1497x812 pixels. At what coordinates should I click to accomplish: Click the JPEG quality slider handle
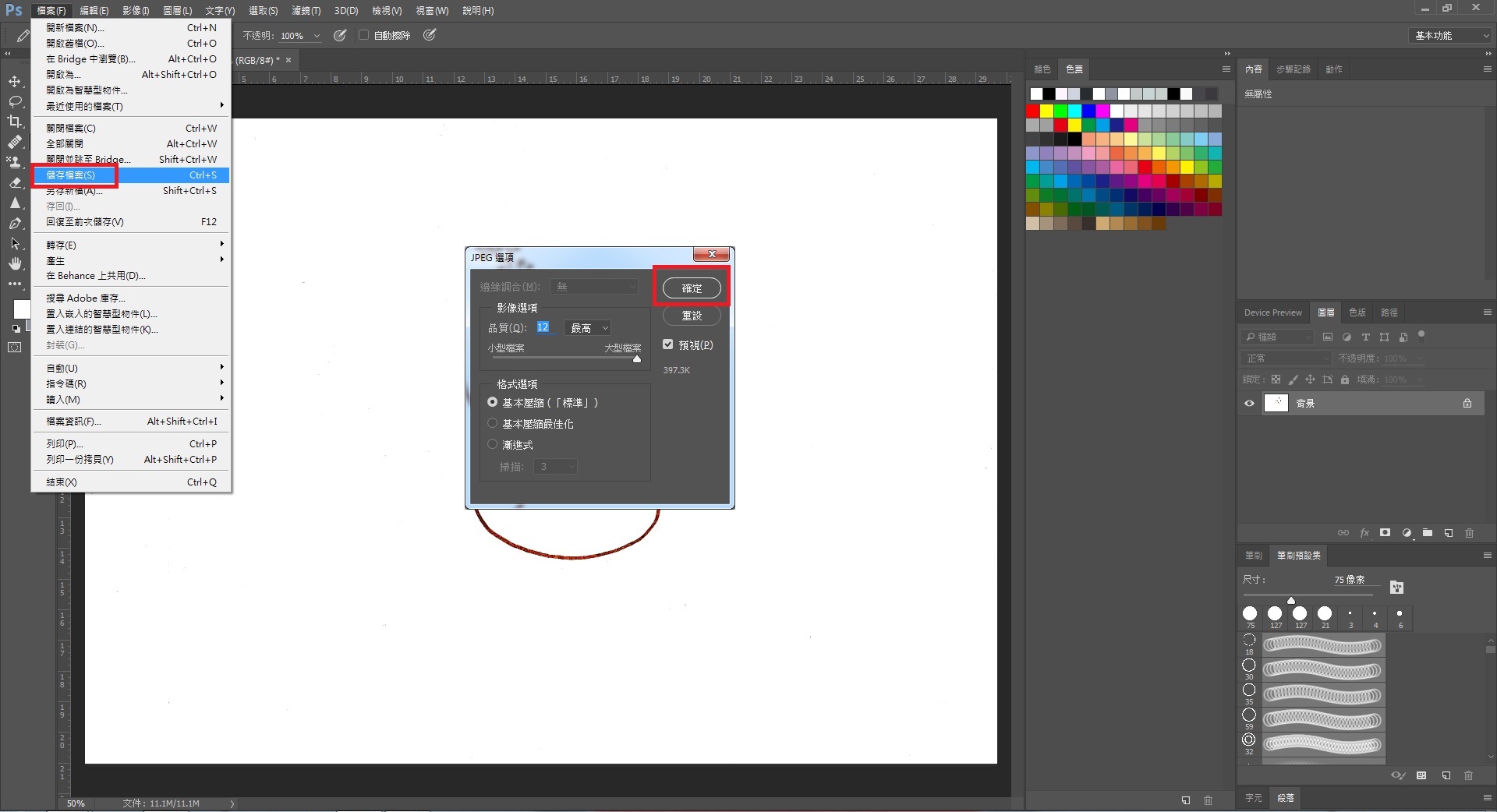[637, 359]
